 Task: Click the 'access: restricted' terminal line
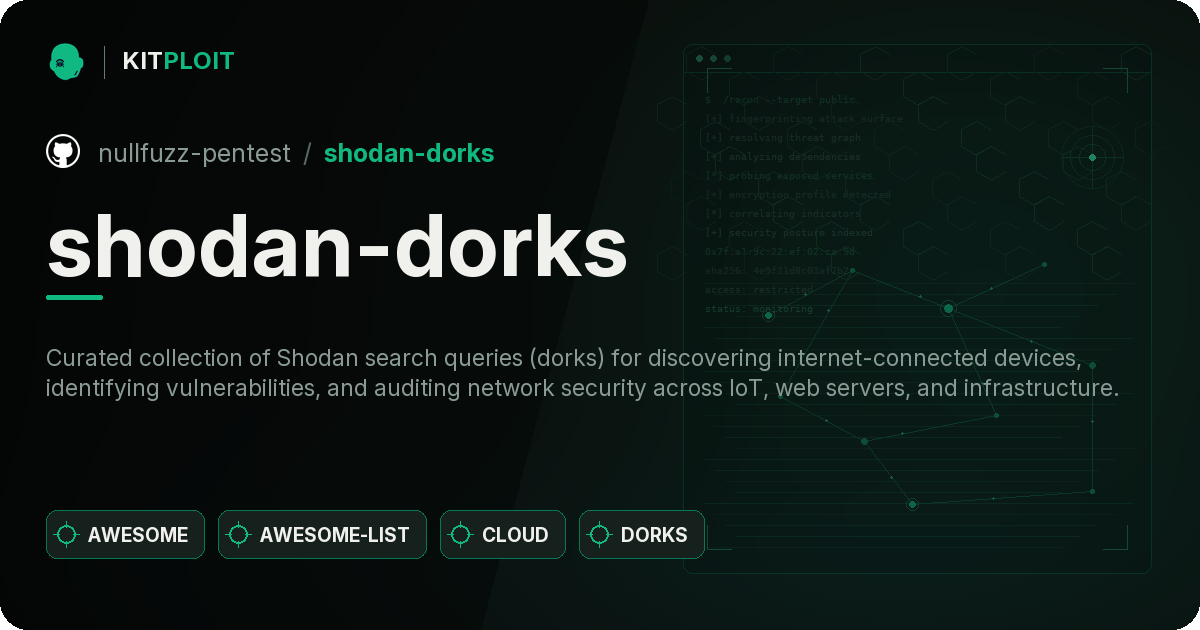(x=759, y=290)
